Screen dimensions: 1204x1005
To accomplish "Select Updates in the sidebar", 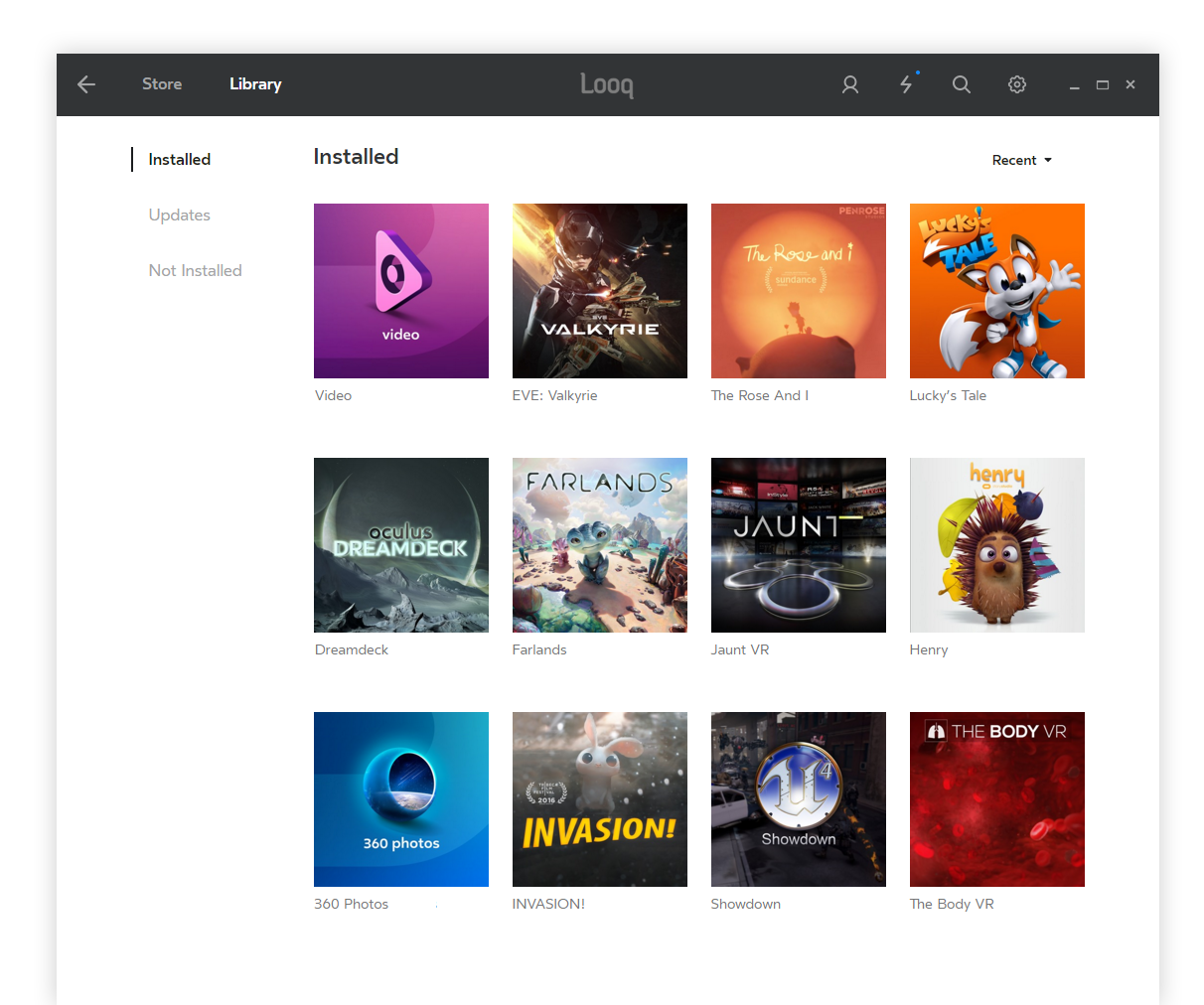I will pos(180,215).
